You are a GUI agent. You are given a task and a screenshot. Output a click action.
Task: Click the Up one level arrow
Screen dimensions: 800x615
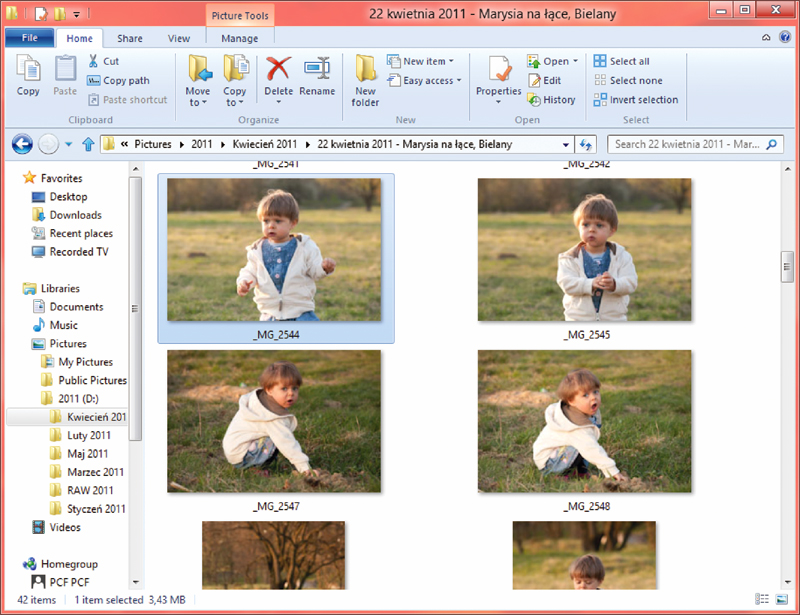tap(88, 144)
